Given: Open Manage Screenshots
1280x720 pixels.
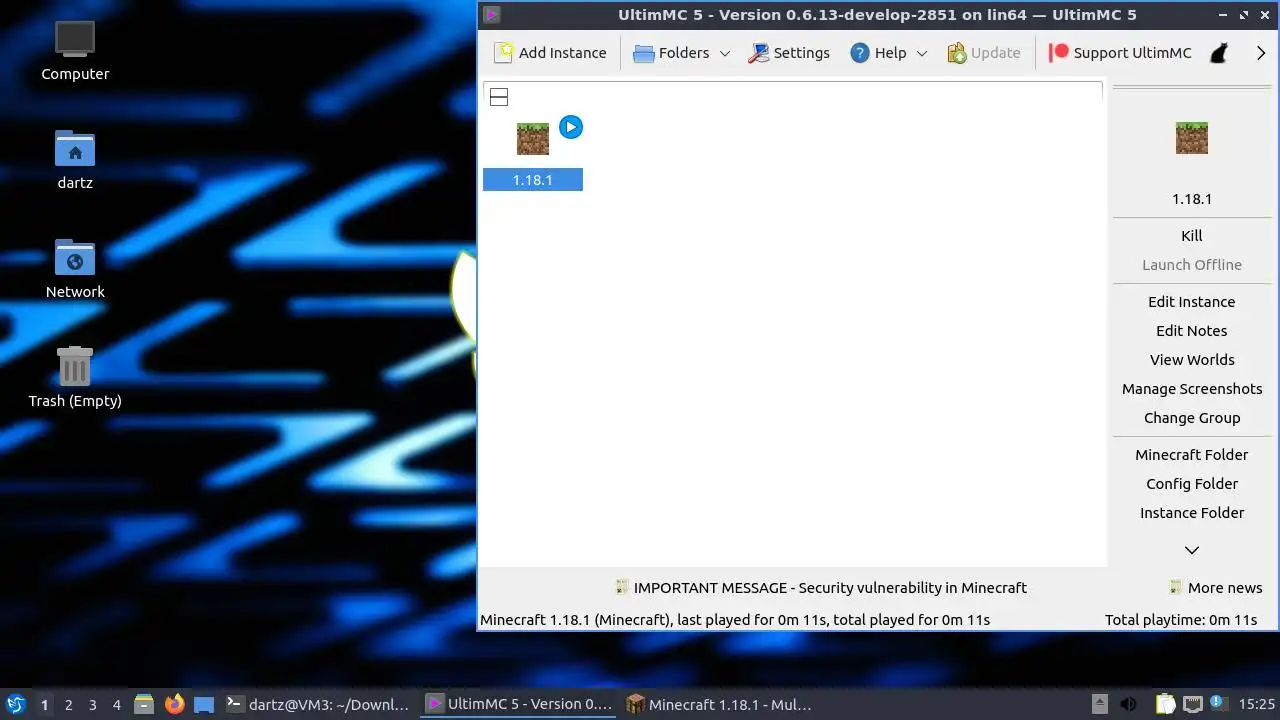Looking at the screenshot, I should coord(1192,389).
